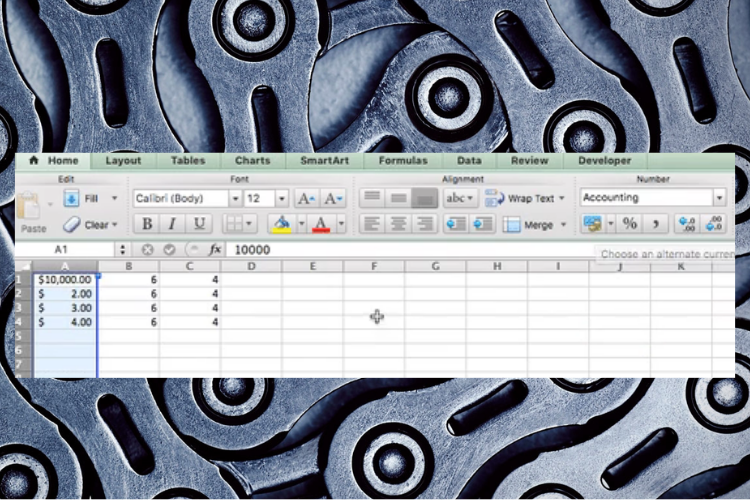750x500 pixels.
Task: Increase font size with the large A button
Action: tap(306, 198)
